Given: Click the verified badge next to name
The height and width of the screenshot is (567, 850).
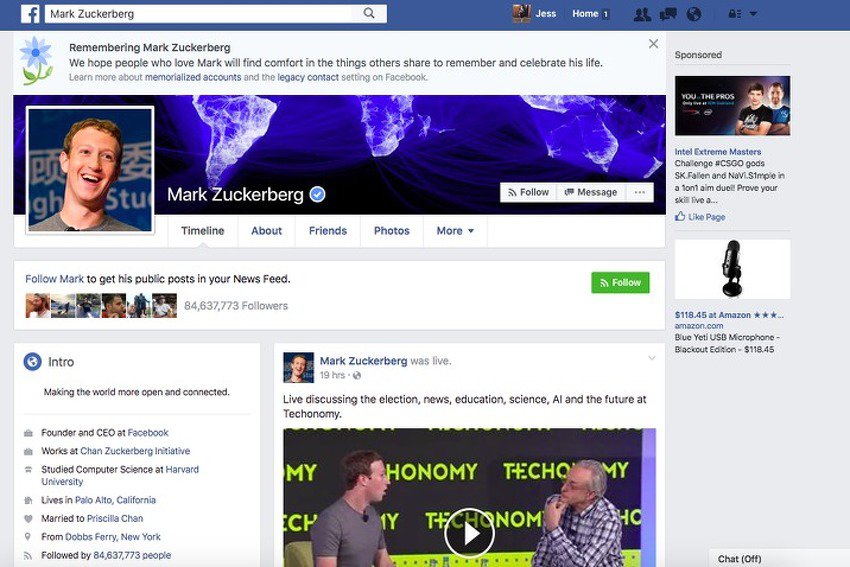Looking at the screenshot, I should [x=317, y=194].
